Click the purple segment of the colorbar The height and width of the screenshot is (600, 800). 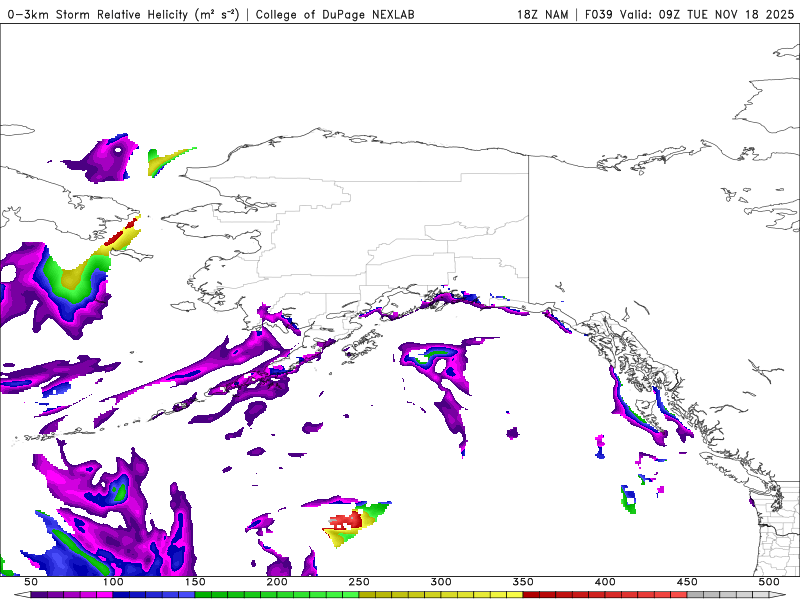click(x=71, y=595)
